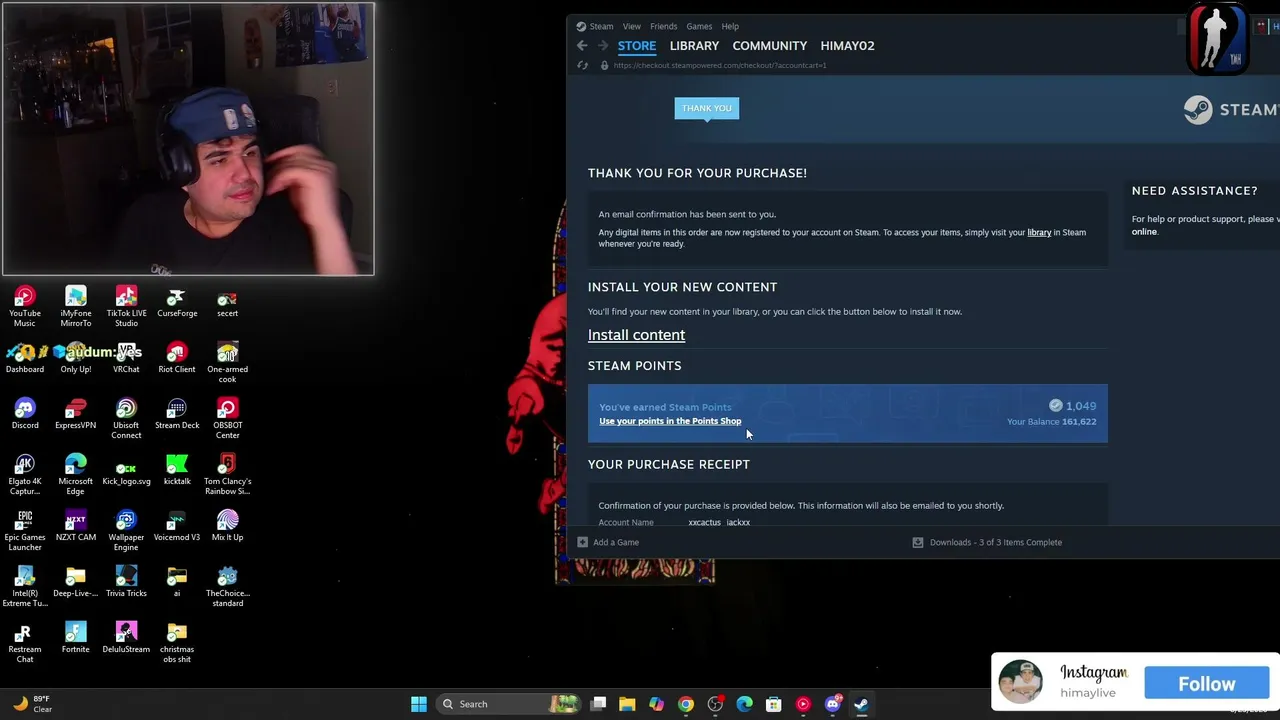Image resolution: width=1280 pixels, height=720 pixels.
Task: Switch to the STORE tab
Action: point(637,46)
